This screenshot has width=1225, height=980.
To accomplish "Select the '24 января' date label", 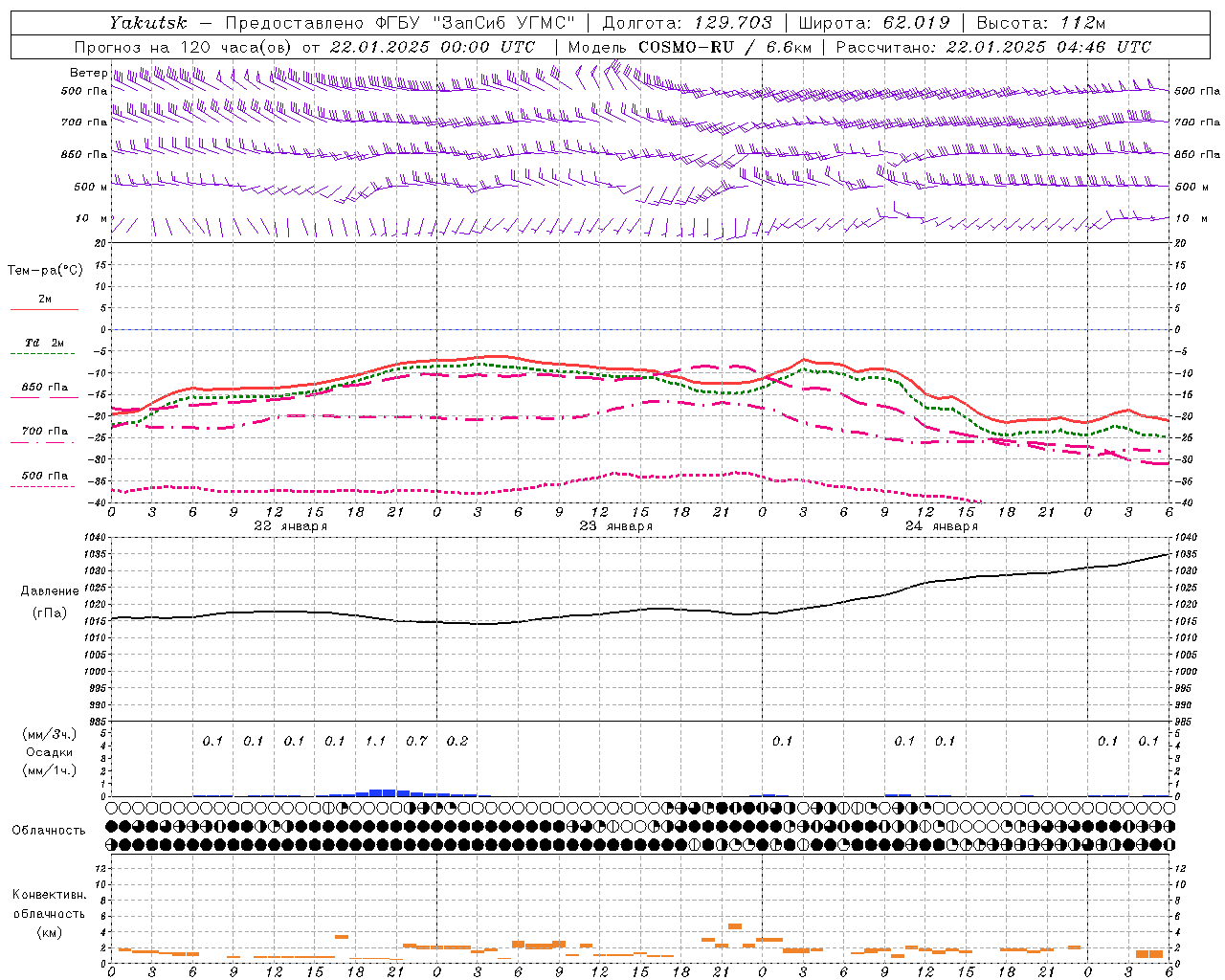I will [941, 526].
